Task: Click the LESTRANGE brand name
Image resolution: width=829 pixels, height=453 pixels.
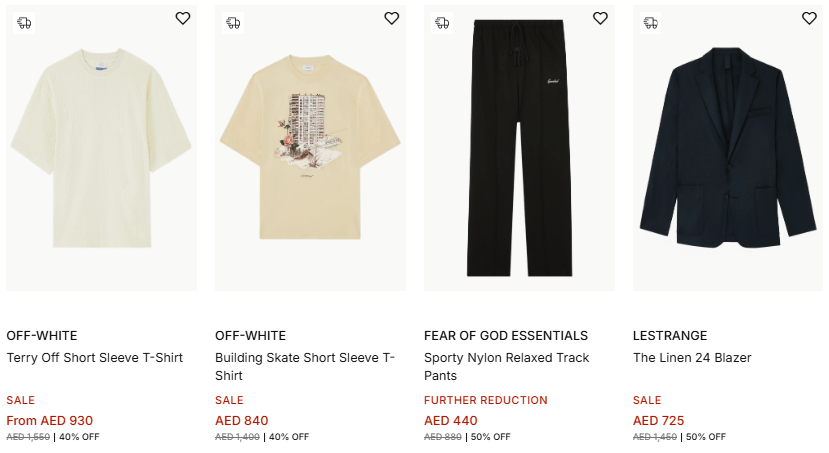Action: tap(670, 336)
